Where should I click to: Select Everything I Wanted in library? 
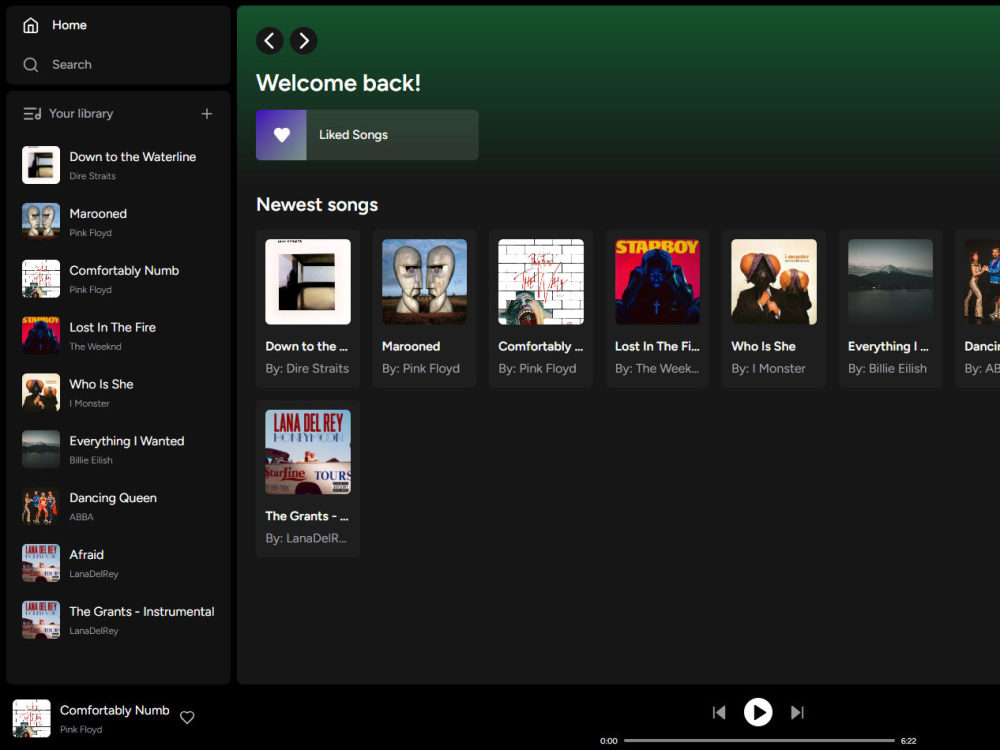pos(119,449)
